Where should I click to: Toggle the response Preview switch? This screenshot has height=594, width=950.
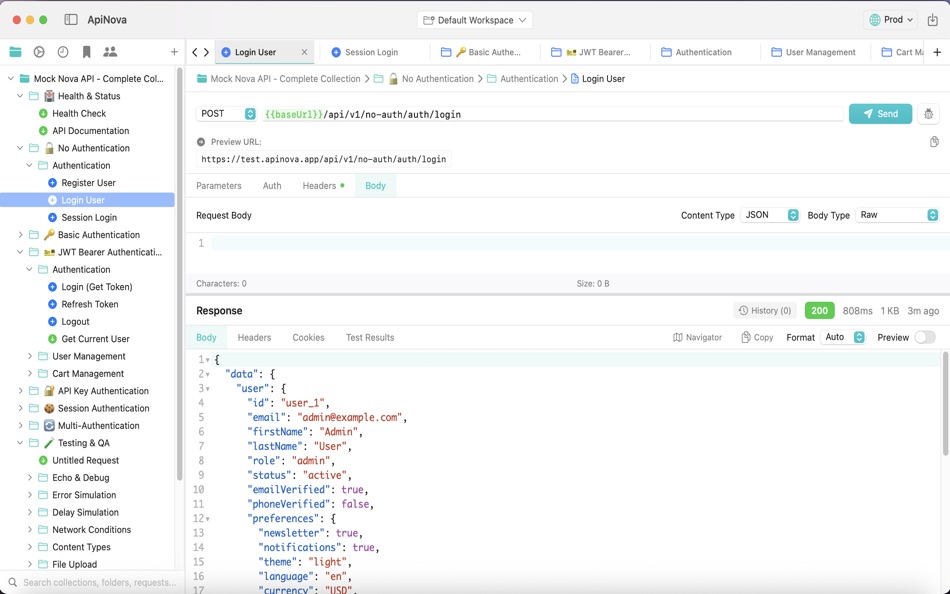(925, 338)
